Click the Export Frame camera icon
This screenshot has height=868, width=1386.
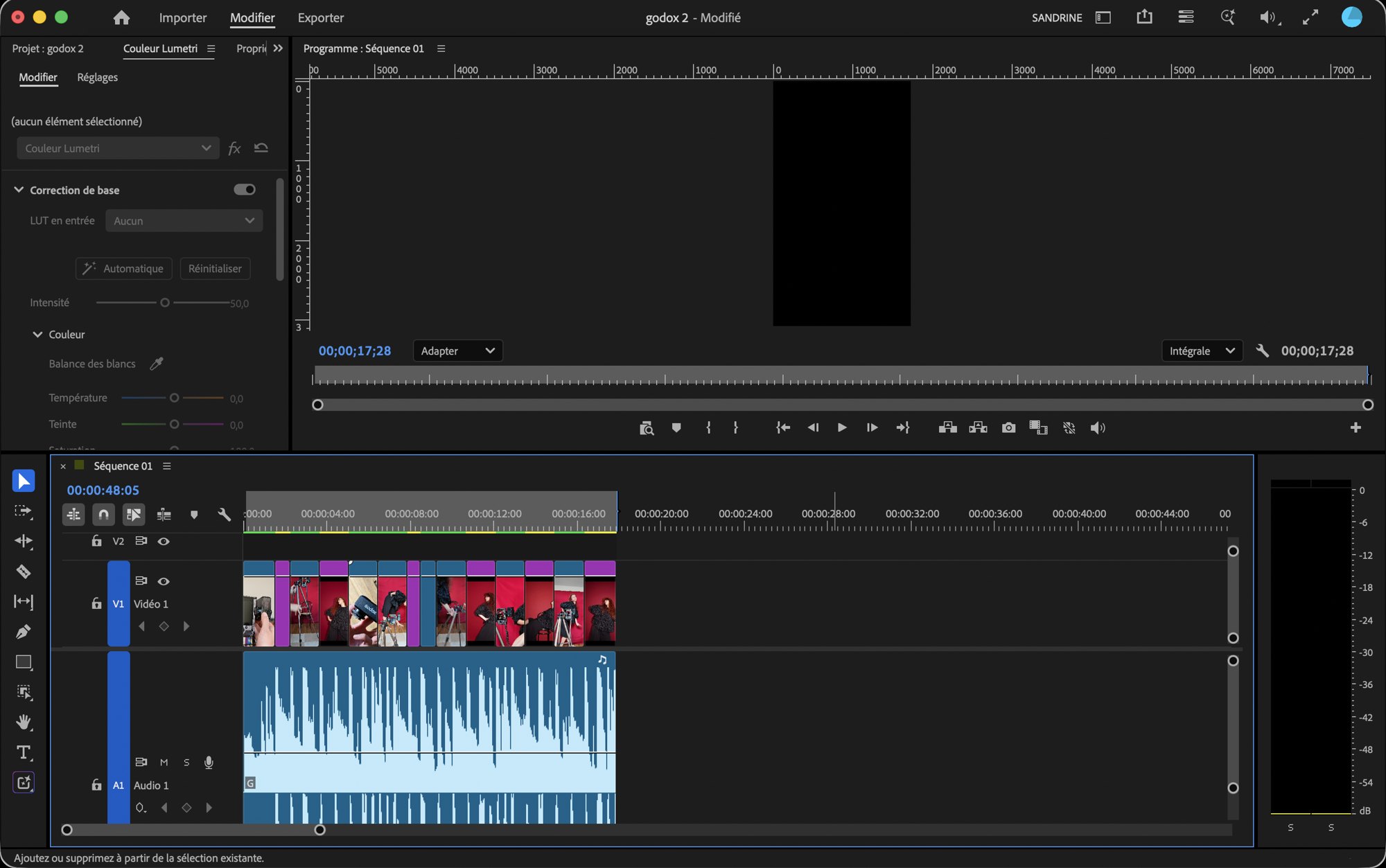pos(1008,428)
